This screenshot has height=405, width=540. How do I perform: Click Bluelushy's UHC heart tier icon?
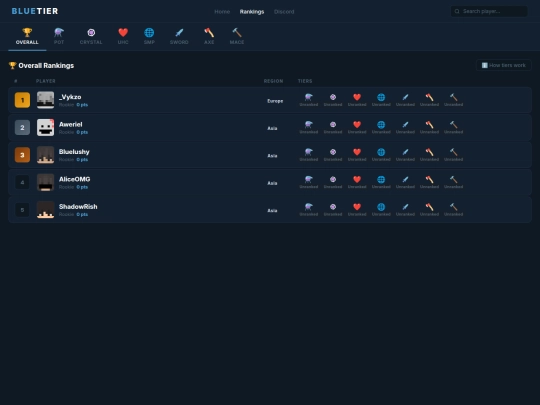(357, 152)
